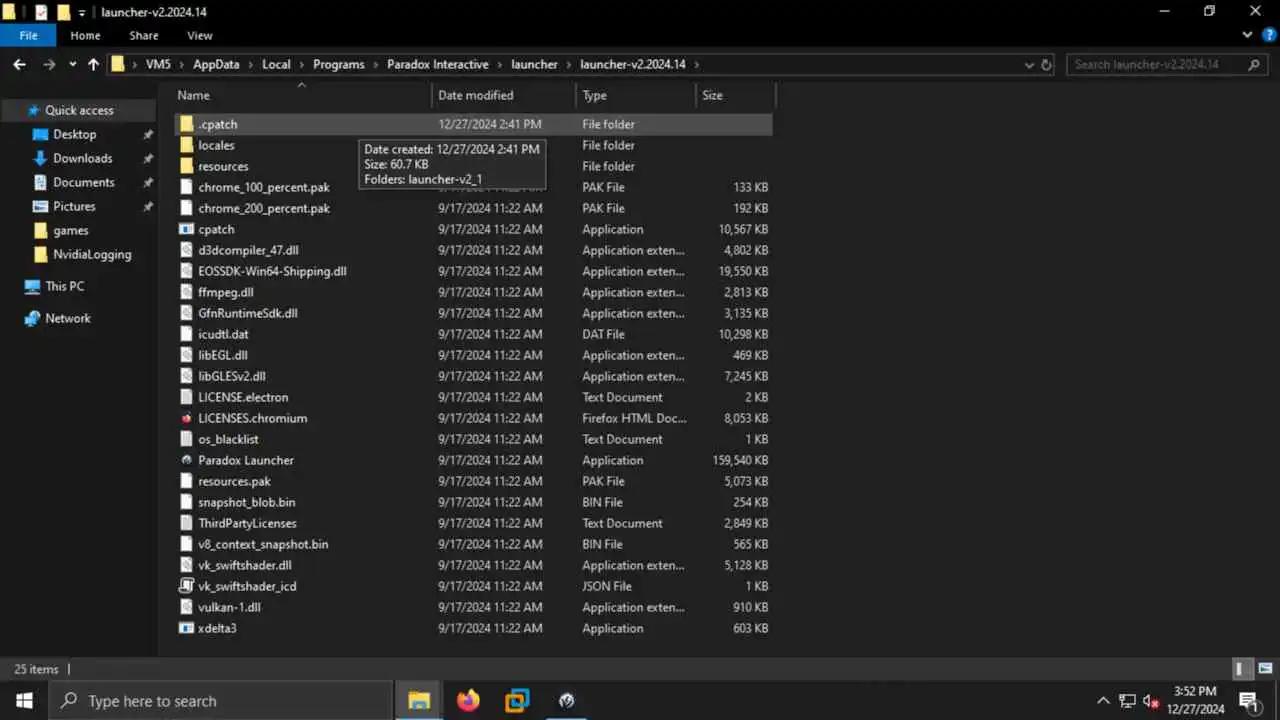Viewport: 1280px width, 720px height.
Task: Select vulkan-1.dll file name
Action: [x=229, y=607]
